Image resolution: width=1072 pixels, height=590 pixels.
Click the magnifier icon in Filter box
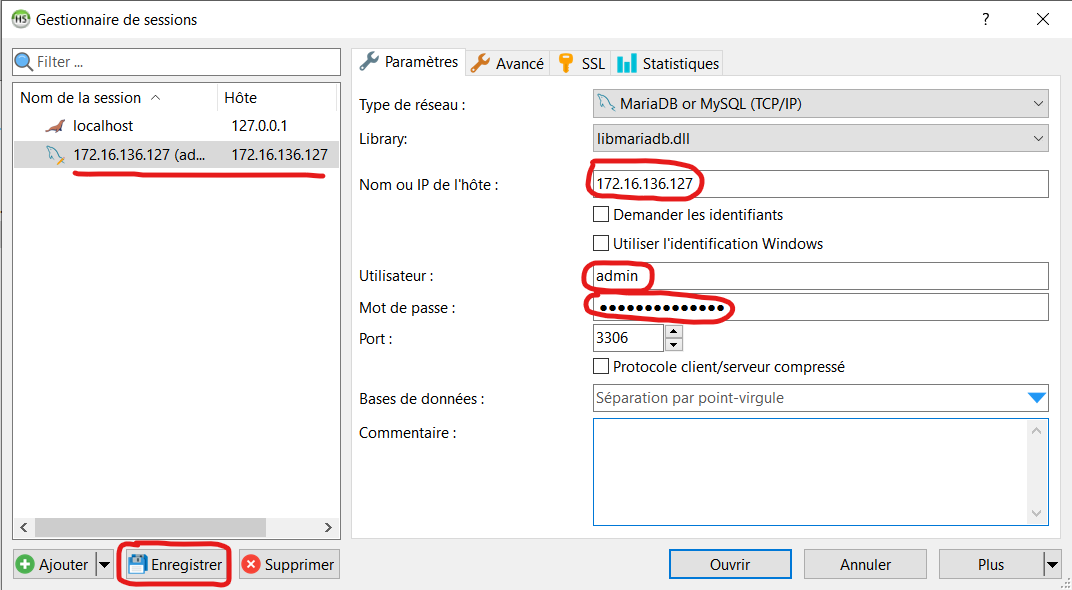pyautogui.click(x=24, y=62)
